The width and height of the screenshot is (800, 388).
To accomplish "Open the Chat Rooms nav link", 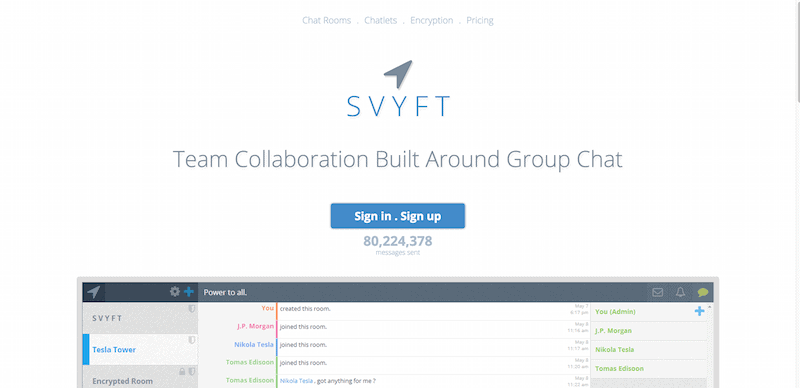I will 327,20.
